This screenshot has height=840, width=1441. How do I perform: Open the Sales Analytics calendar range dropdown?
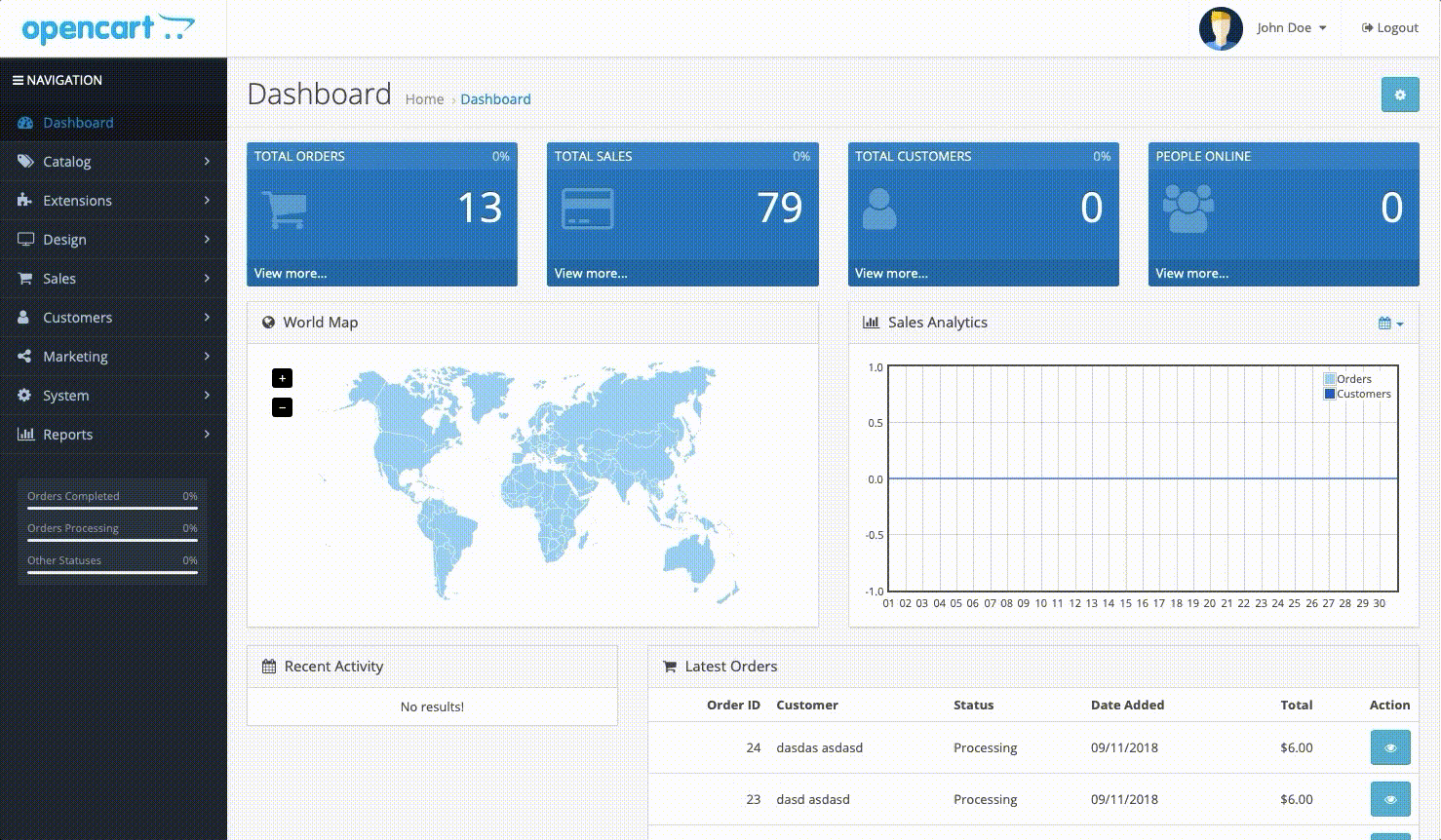[1390, 324]
